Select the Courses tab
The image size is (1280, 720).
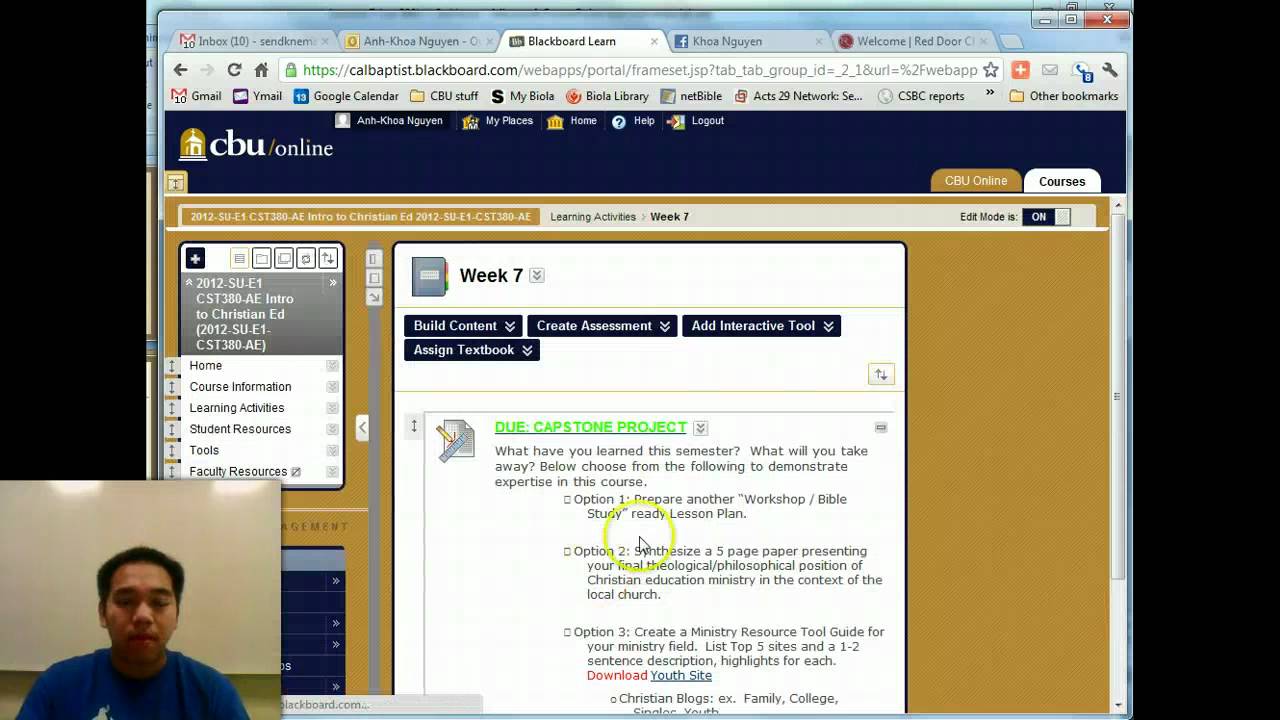pyautogui.click(x=1062, y=181)
